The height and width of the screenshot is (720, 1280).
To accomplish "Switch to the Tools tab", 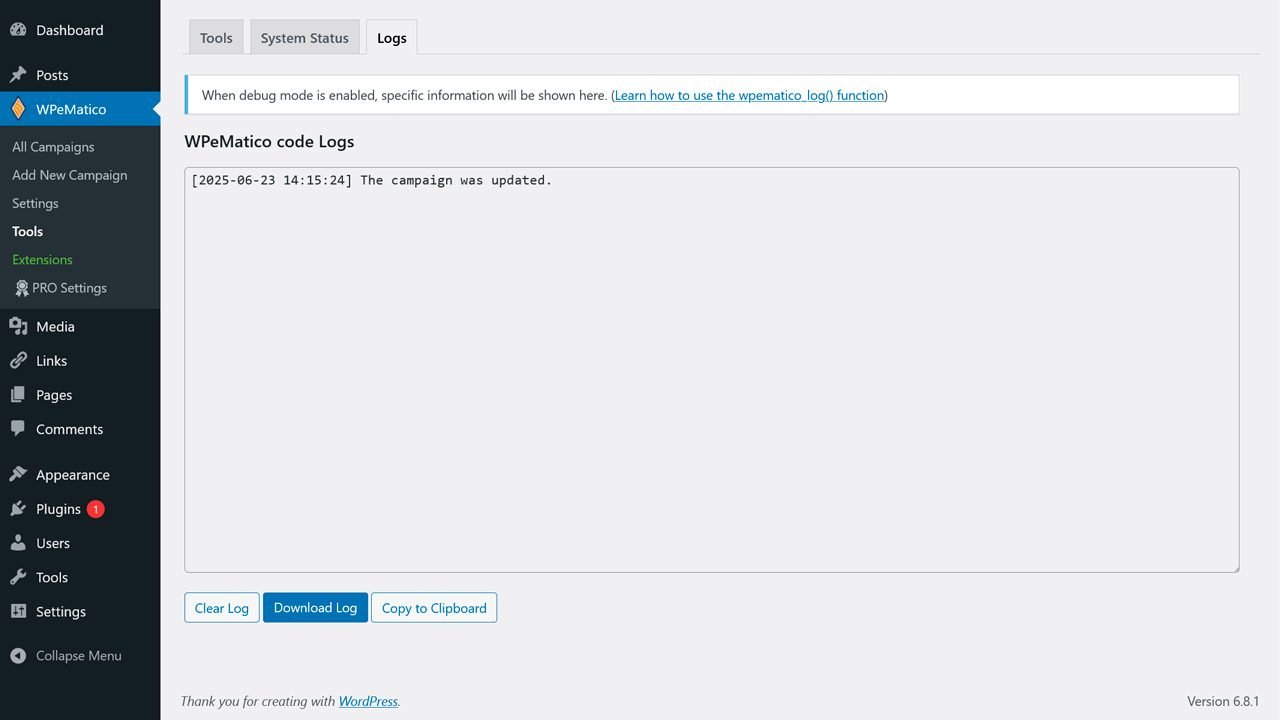I will (x=216, y=38).
